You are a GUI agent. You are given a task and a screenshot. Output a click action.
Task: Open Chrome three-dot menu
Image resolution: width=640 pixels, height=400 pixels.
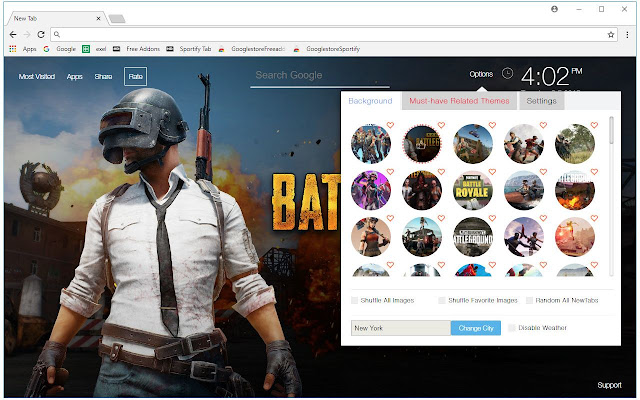627,35
